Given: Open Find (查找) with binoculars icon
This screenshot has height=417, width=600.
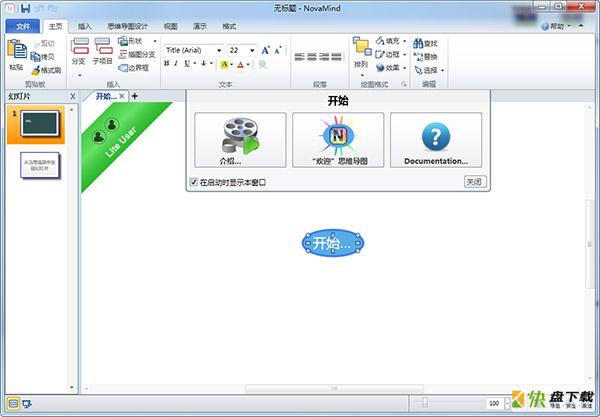Looking at the screenshot, I should click(418, 43).
